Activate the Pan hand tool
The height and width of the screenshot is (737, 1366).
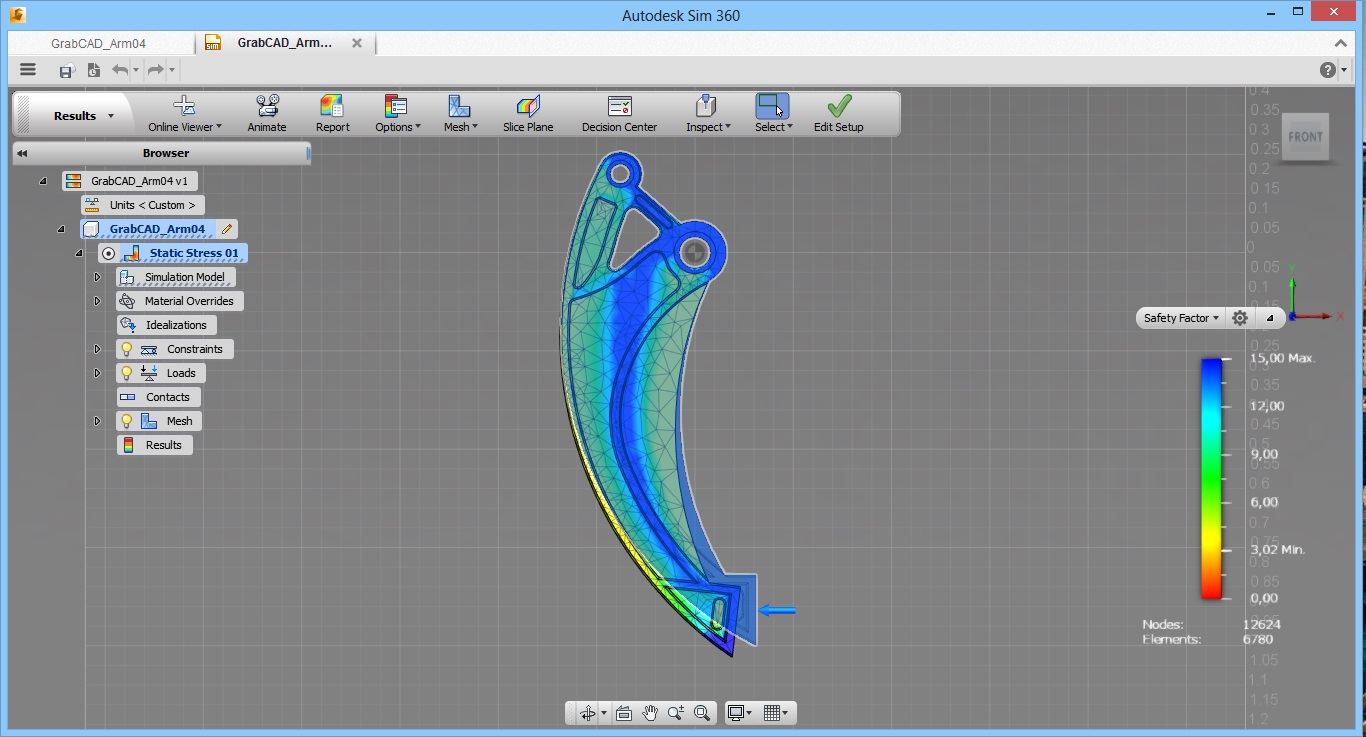click(650, 713)
